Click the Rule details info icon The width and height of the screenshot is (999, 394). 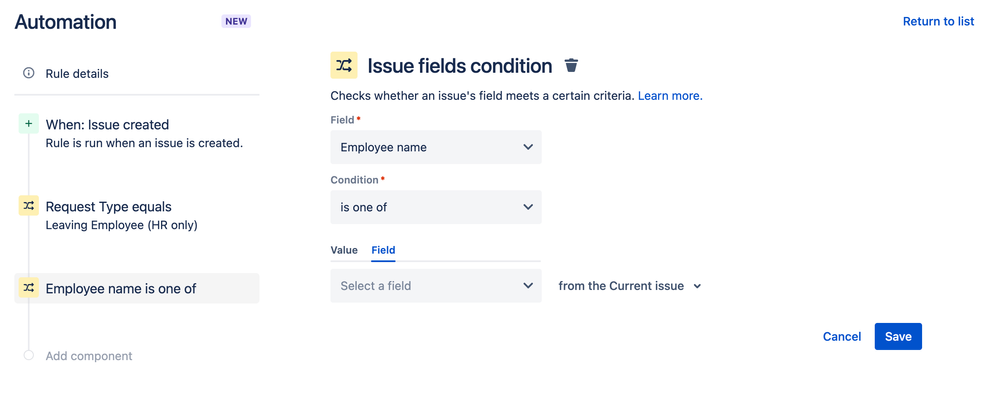coord(29,73)
